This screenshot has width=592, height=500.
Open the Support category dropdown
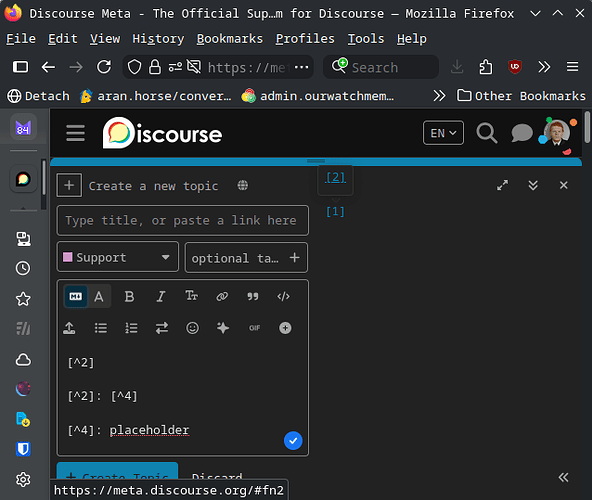(117, 258)
